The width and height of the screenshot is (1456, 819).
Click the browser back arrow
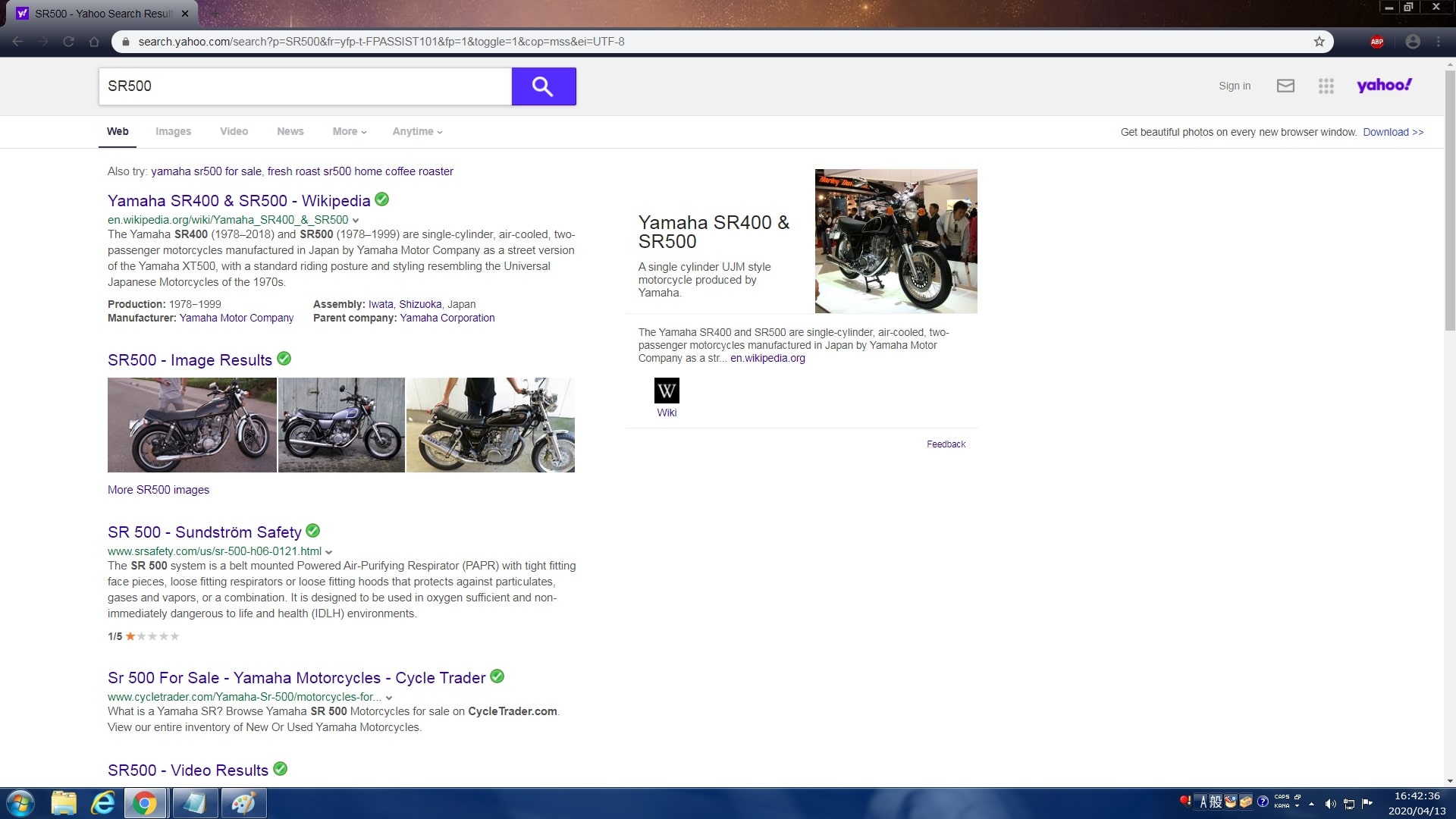[x=17, y=42]
